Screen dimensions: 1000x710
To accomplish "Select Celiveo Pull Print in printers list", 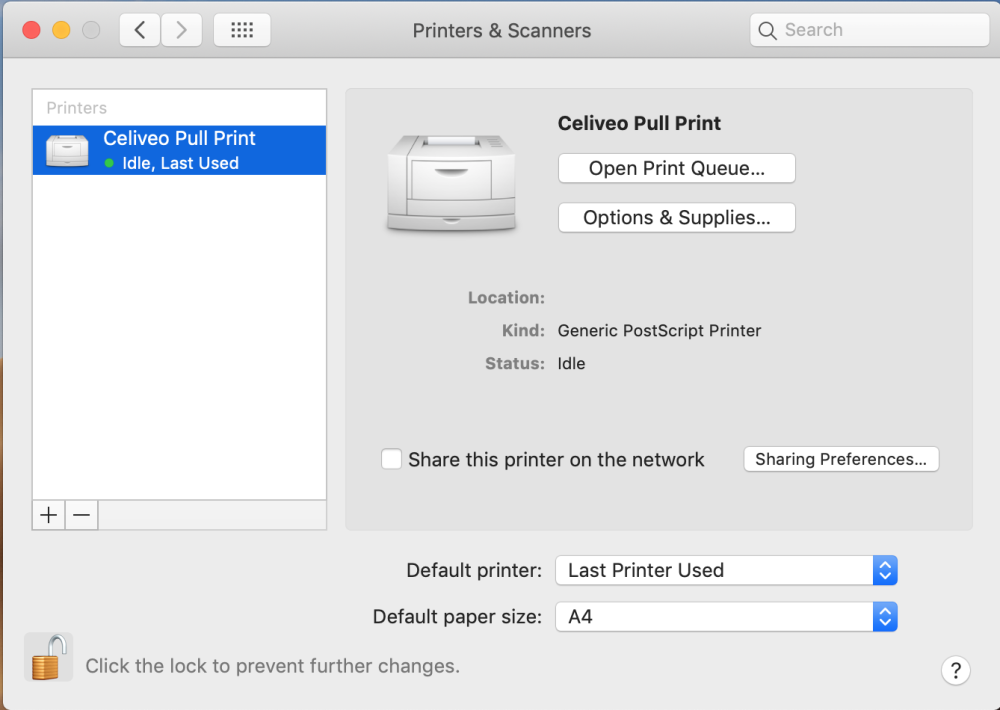I will (179, 150).
